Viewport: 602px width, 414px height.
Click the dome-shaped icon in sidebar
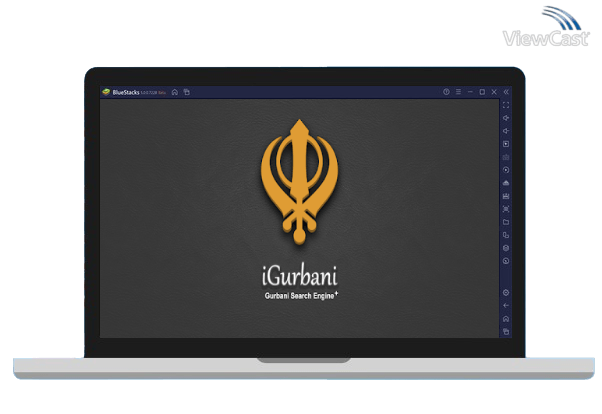point(506,183)
